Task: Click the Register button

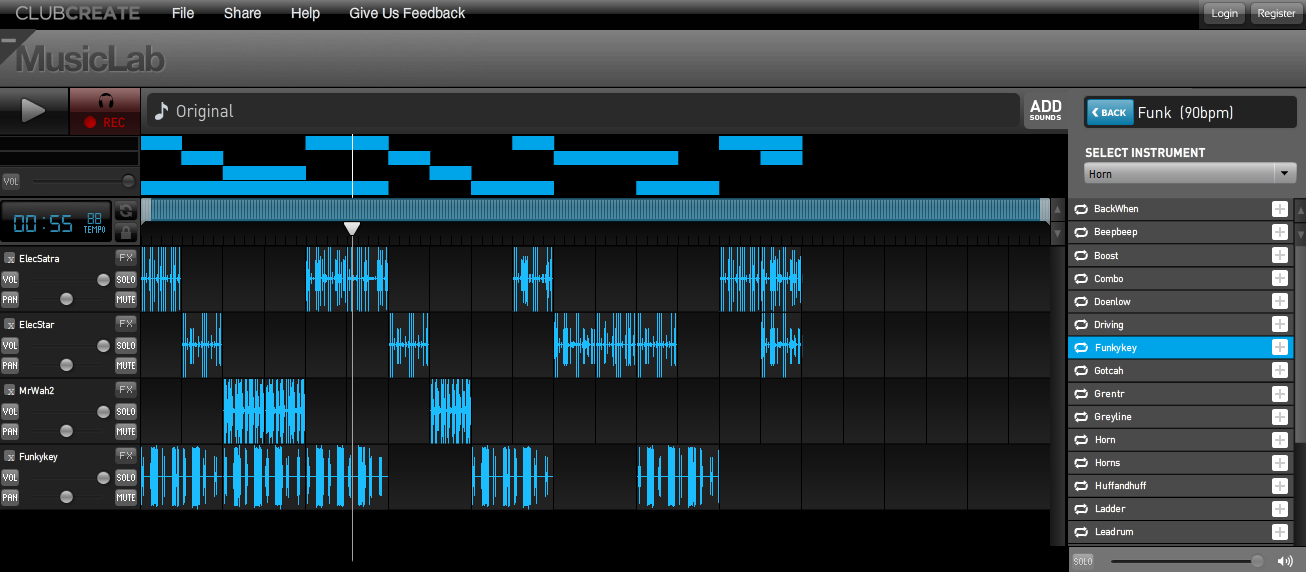Action: (x=1276, y=13)
